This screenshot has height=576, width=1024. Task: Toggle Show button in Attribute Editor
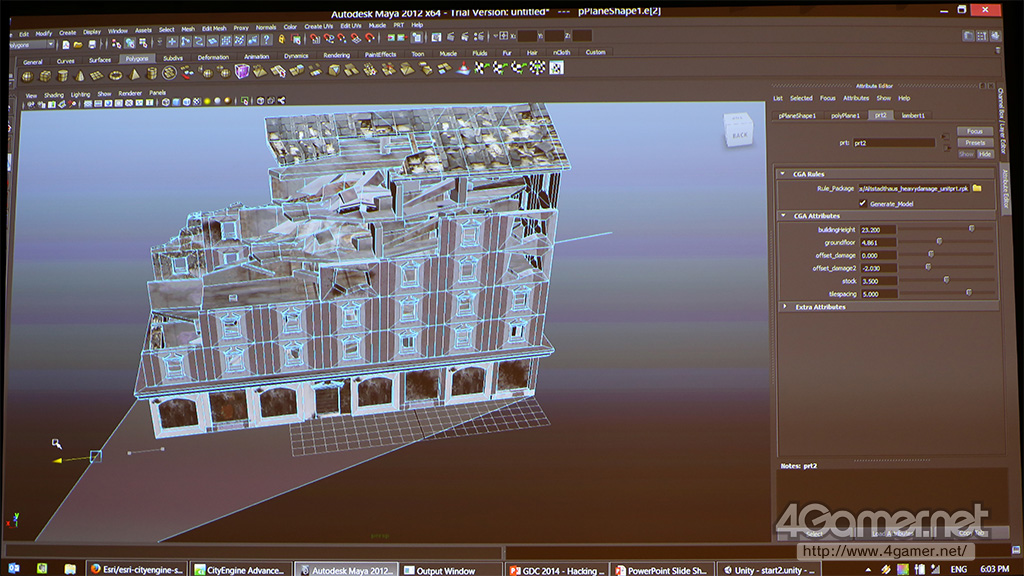pyautogui.click(x=966, y=154)
